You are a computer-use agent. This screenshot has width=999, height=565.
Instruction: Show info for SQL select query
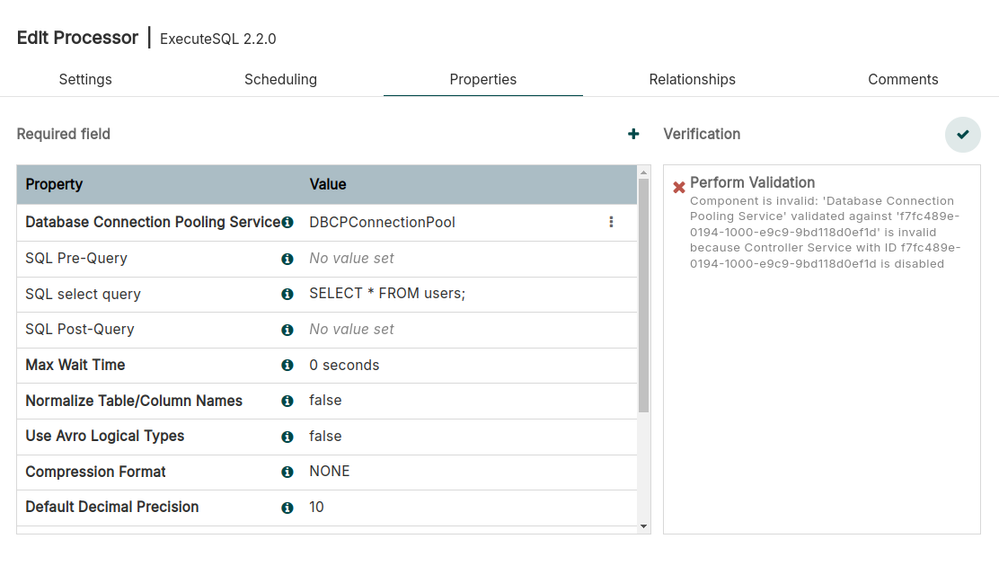[x=287, y=294]
